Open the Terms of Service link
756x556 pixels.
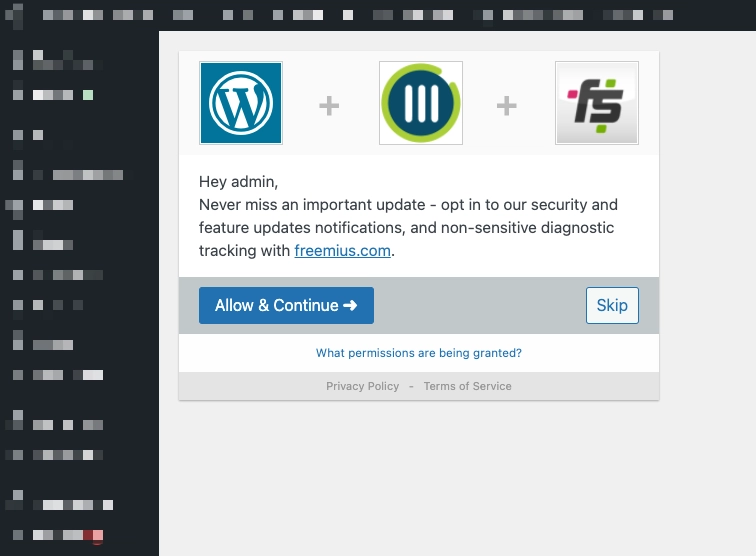(x=467, y=386)
